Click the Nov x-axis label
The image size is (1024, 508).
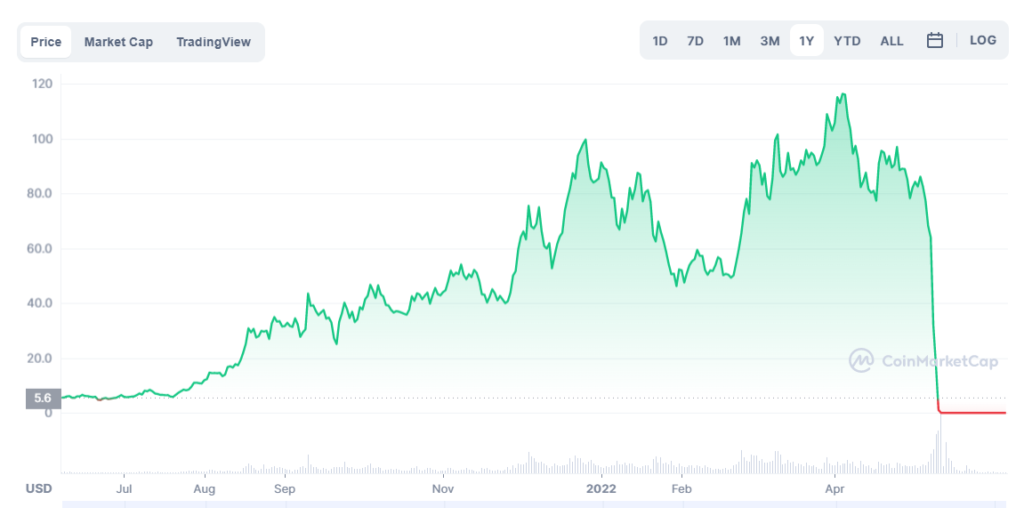click(x=443, y=488)
